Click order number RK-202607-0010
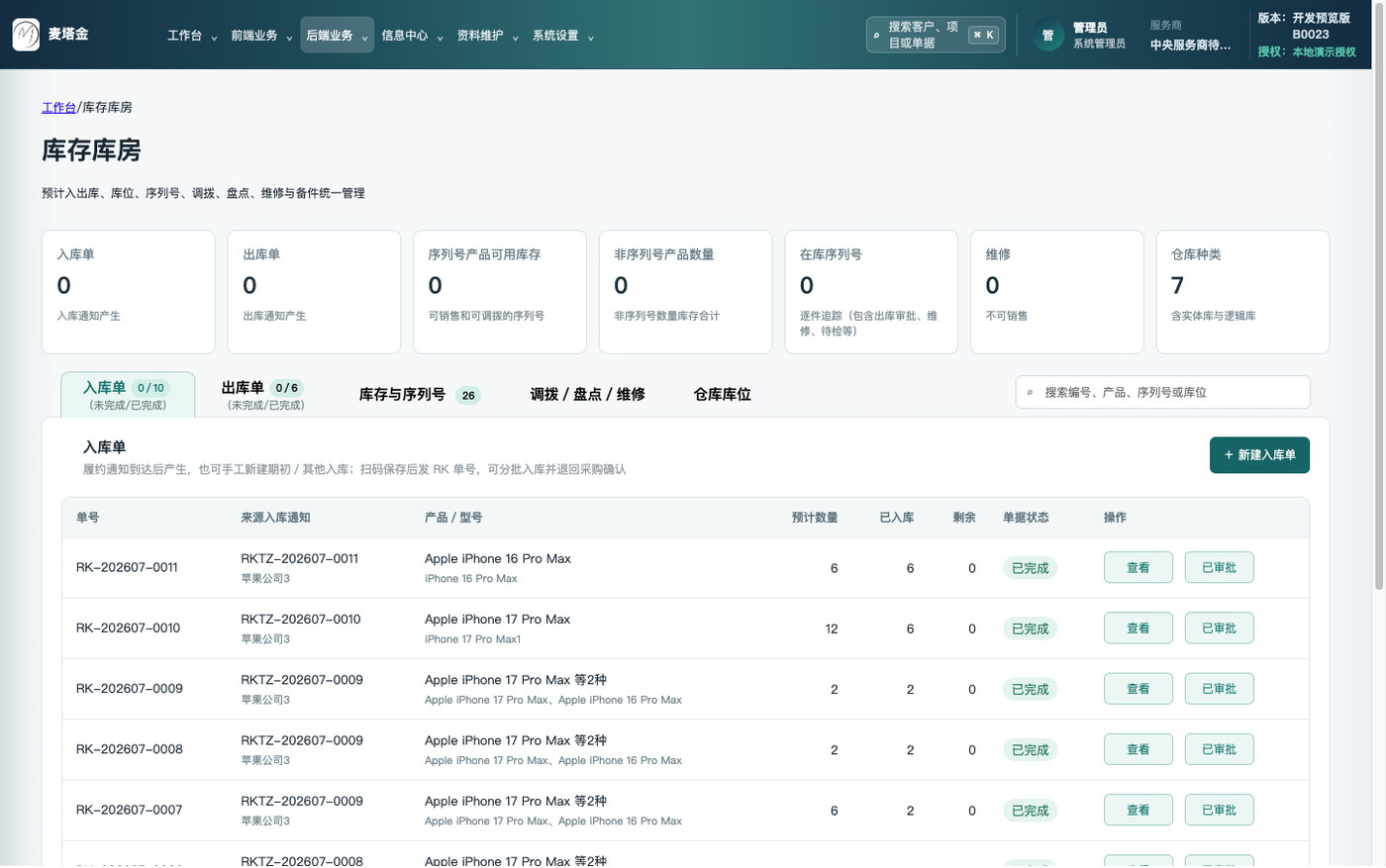The width and height of the screenshot is (1386, 868). point(128,628)
